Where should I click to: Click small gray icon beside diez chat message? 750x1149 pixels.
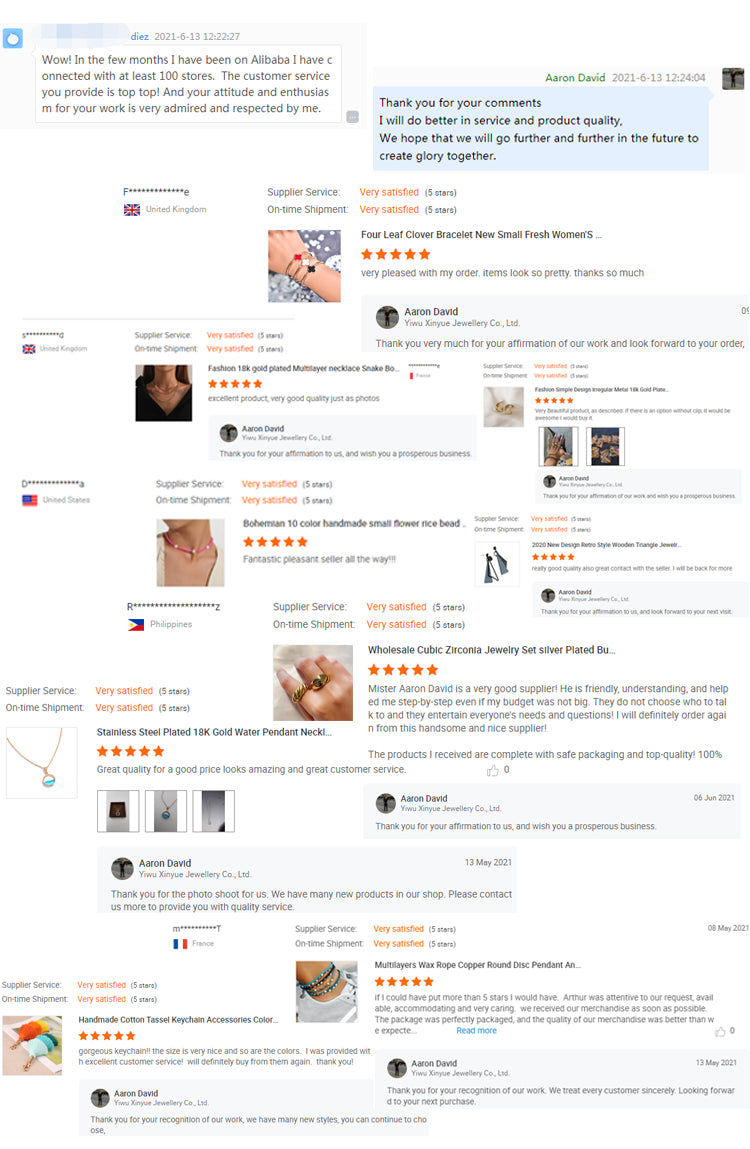click(353, 117)
